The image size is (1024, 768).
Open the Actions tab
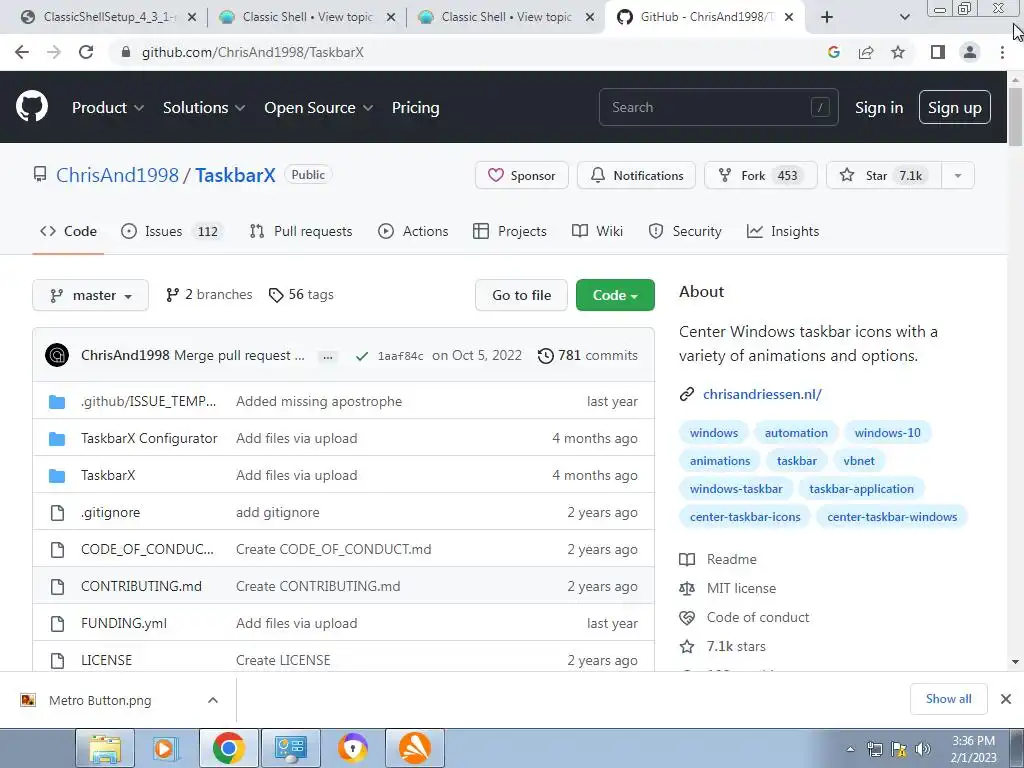click(x=413, y=231)
